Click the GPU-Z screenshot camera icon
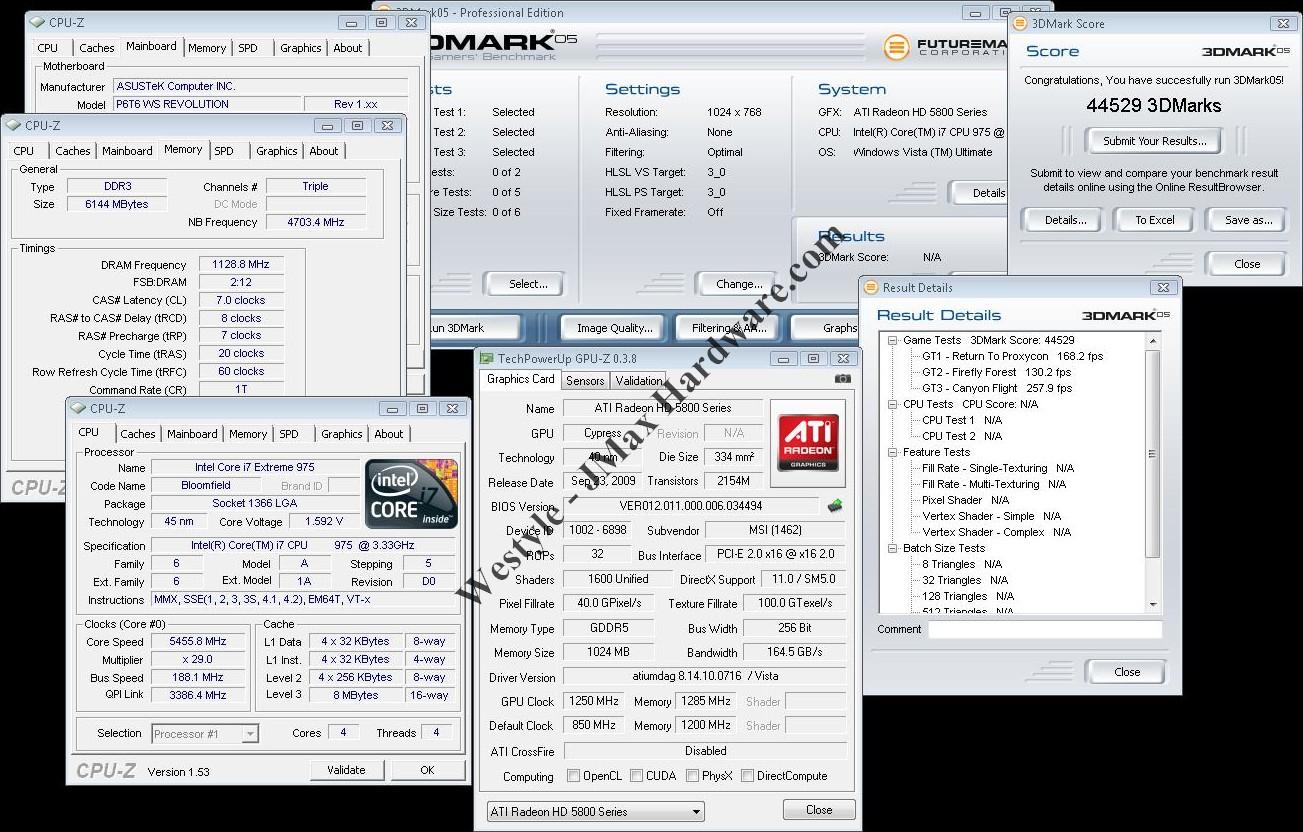Image resolution: width=1303 pixels, height=832 pixels. pyautogui.click(x=842, y=379)
